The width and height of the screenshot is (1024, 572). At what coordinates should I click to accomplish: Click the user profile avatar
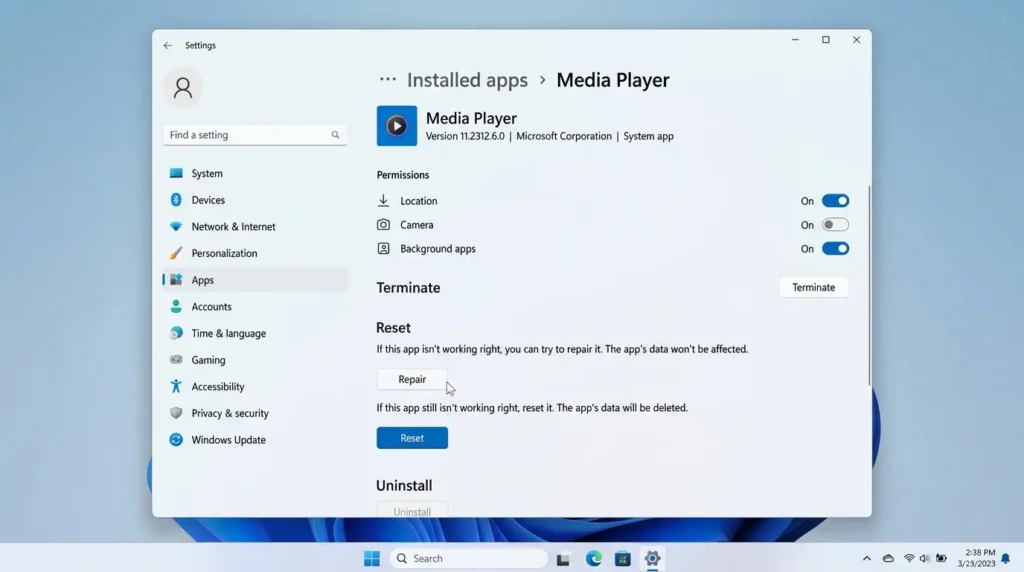pyautogui.click(x=183, y=88)
